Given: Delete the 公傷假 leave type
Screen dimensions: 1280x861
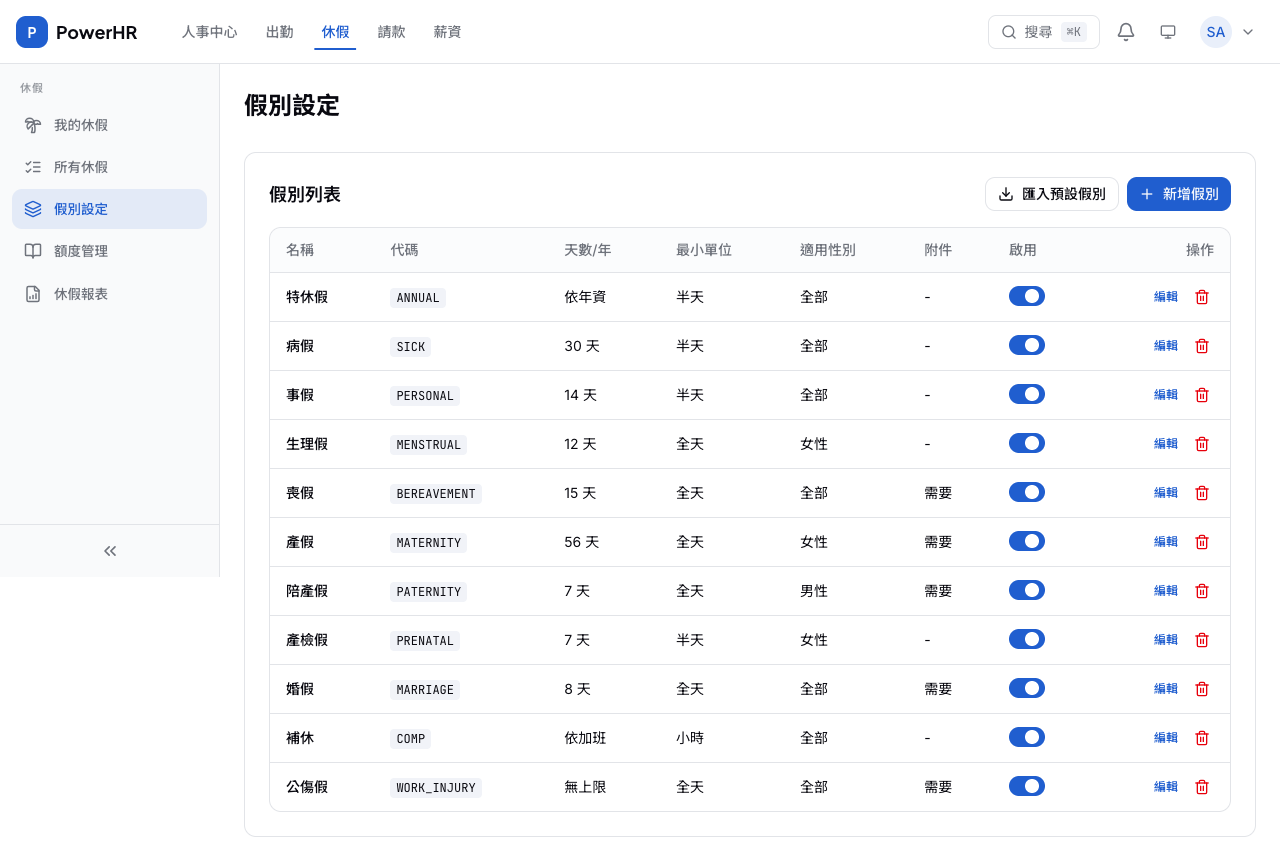Looking at the screenshot, I should point(1201,786).
